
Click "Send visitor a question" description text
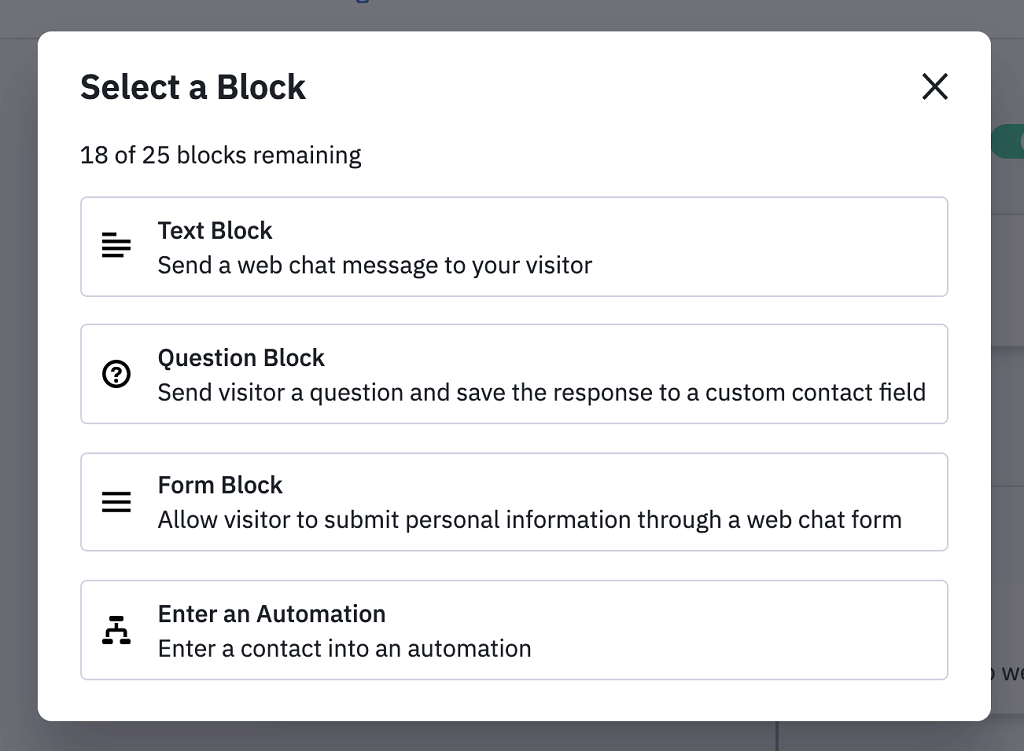click(x=541, y=392)
